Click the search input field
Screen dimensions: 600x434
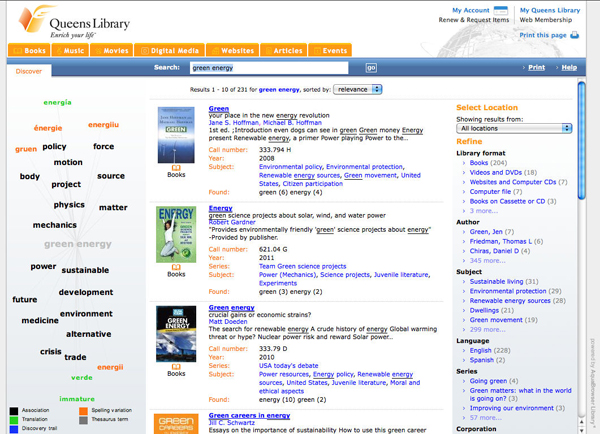pyautogui.click(x=268, y=68)
